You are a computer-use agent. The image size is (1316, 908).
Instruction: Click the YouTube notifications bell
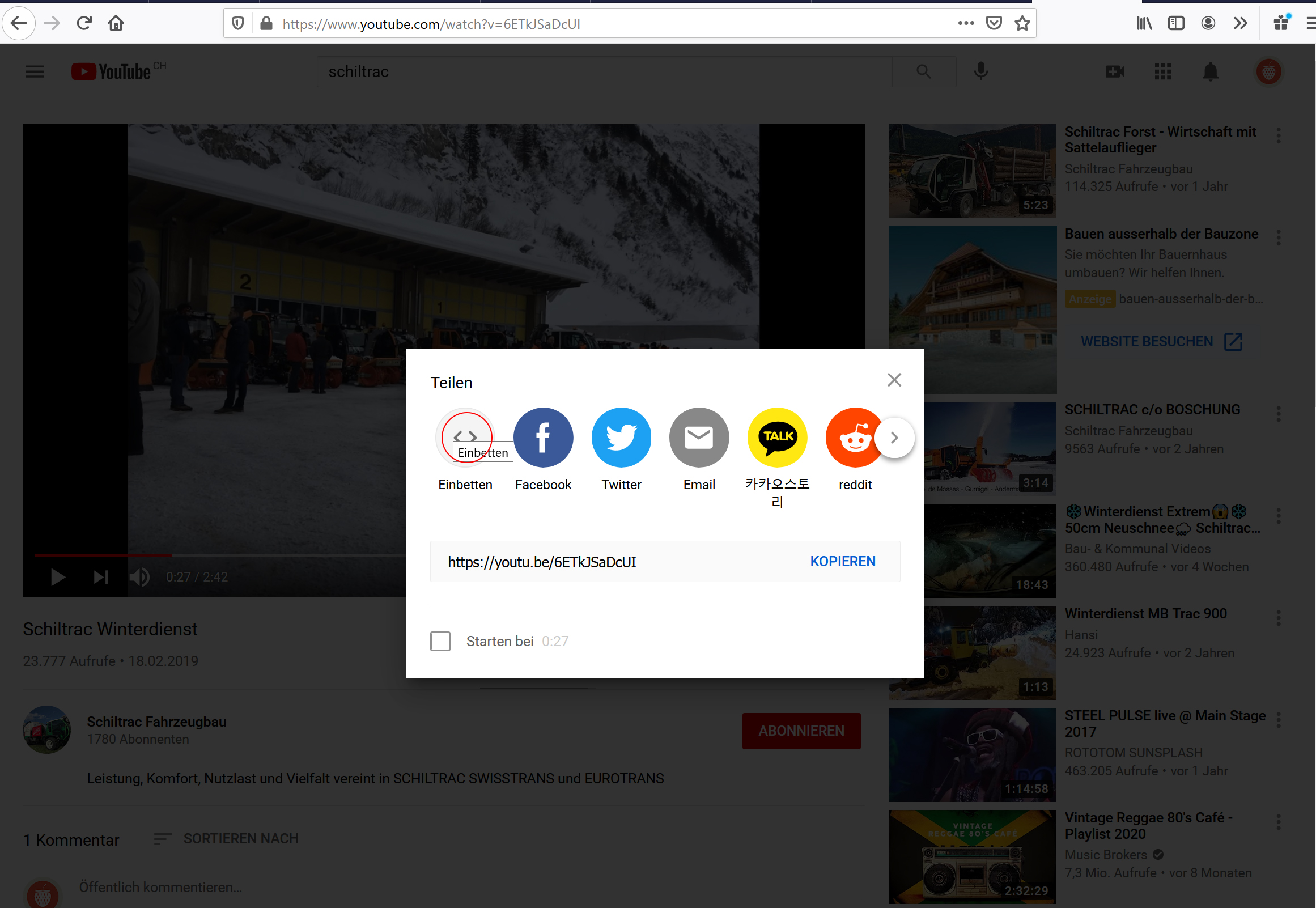click(x=1209, y=71)
